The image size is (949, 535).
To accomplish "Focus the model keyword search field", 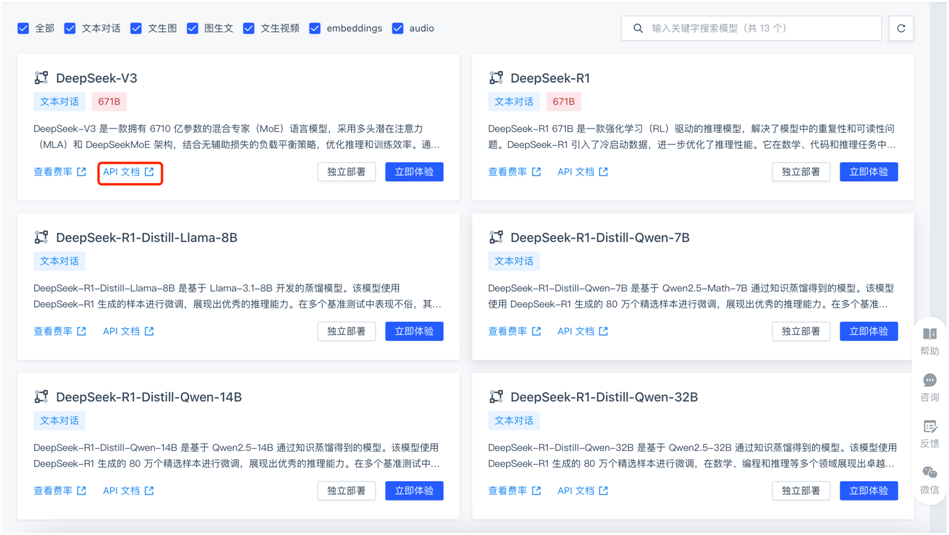I will [751, 28].
